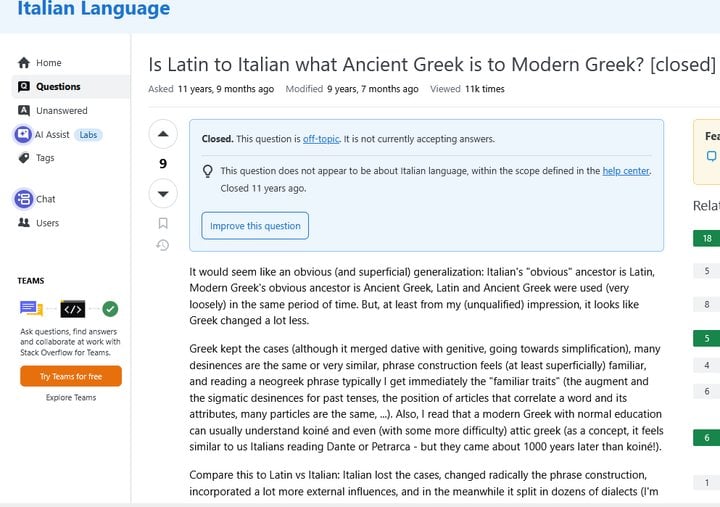
Task: Open the Home icon in the sidebar
Action: coord(24,62)
